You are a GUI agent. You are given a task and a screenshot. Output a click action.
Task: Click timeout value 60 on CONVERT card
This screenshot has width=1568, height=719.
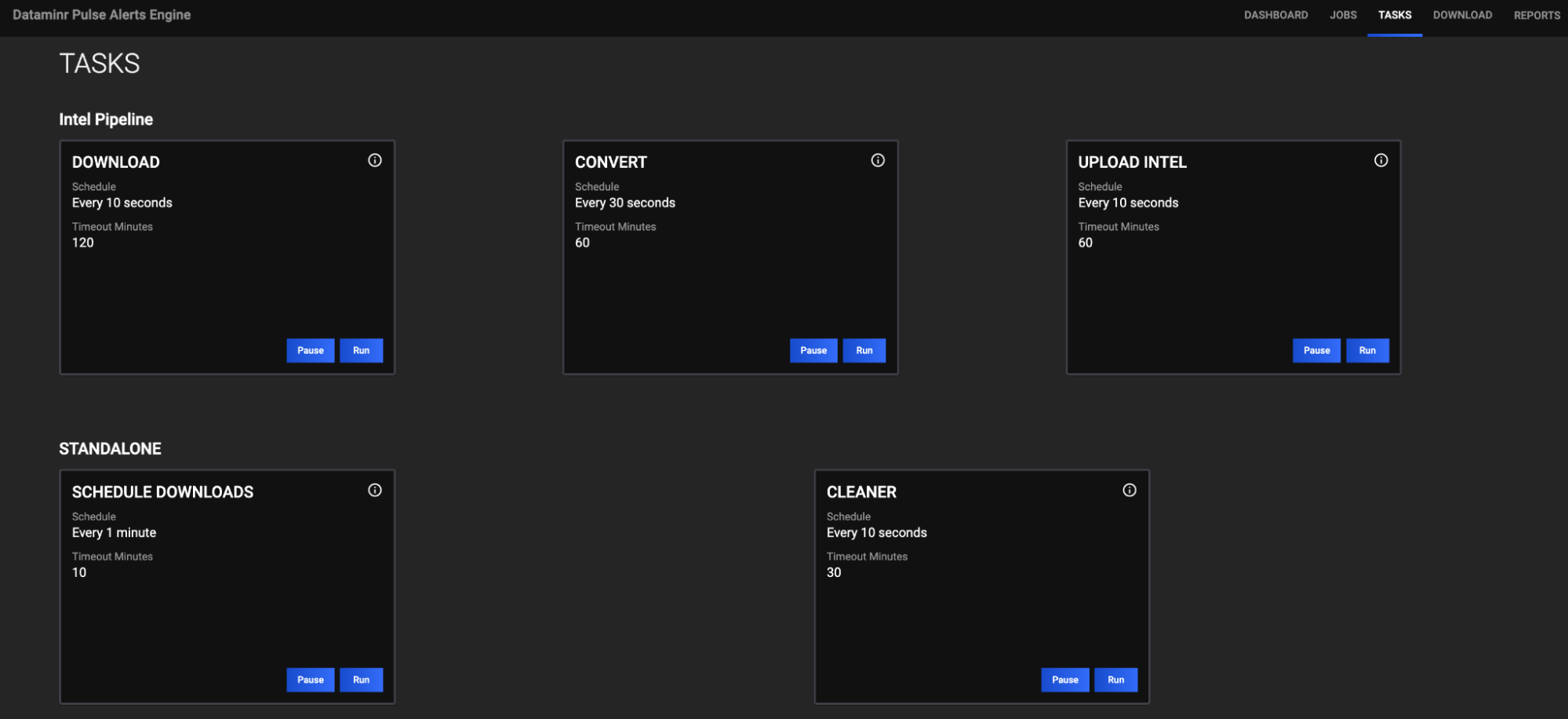582,243
